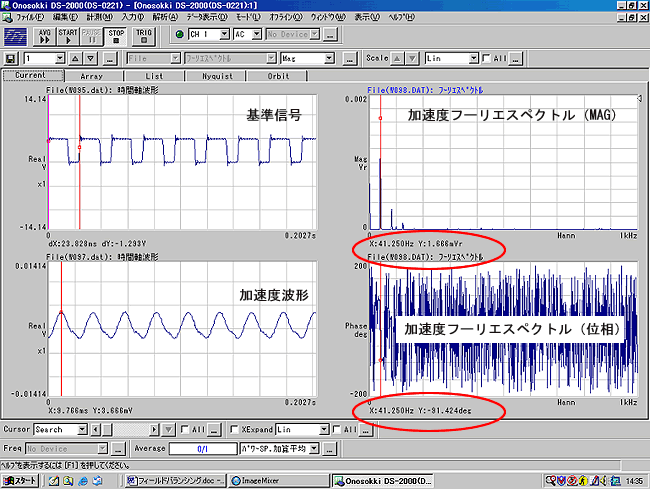Viewport: 650px width, 489px height.
Task: Click ellipsis button after No Device dropdown
Action: 330,35
